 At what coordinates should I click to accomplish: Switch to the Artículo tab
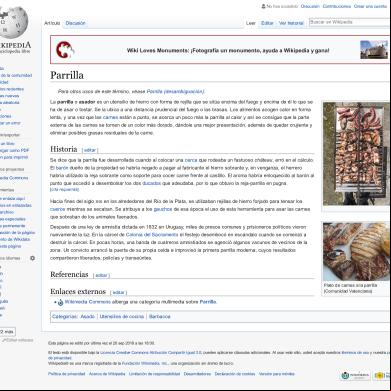(x=52, y=23)
